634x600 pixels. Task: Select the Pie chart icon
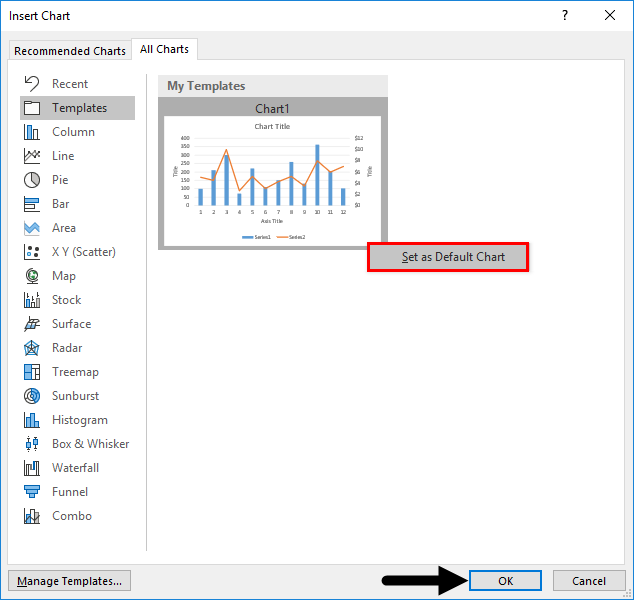(32, 180)
